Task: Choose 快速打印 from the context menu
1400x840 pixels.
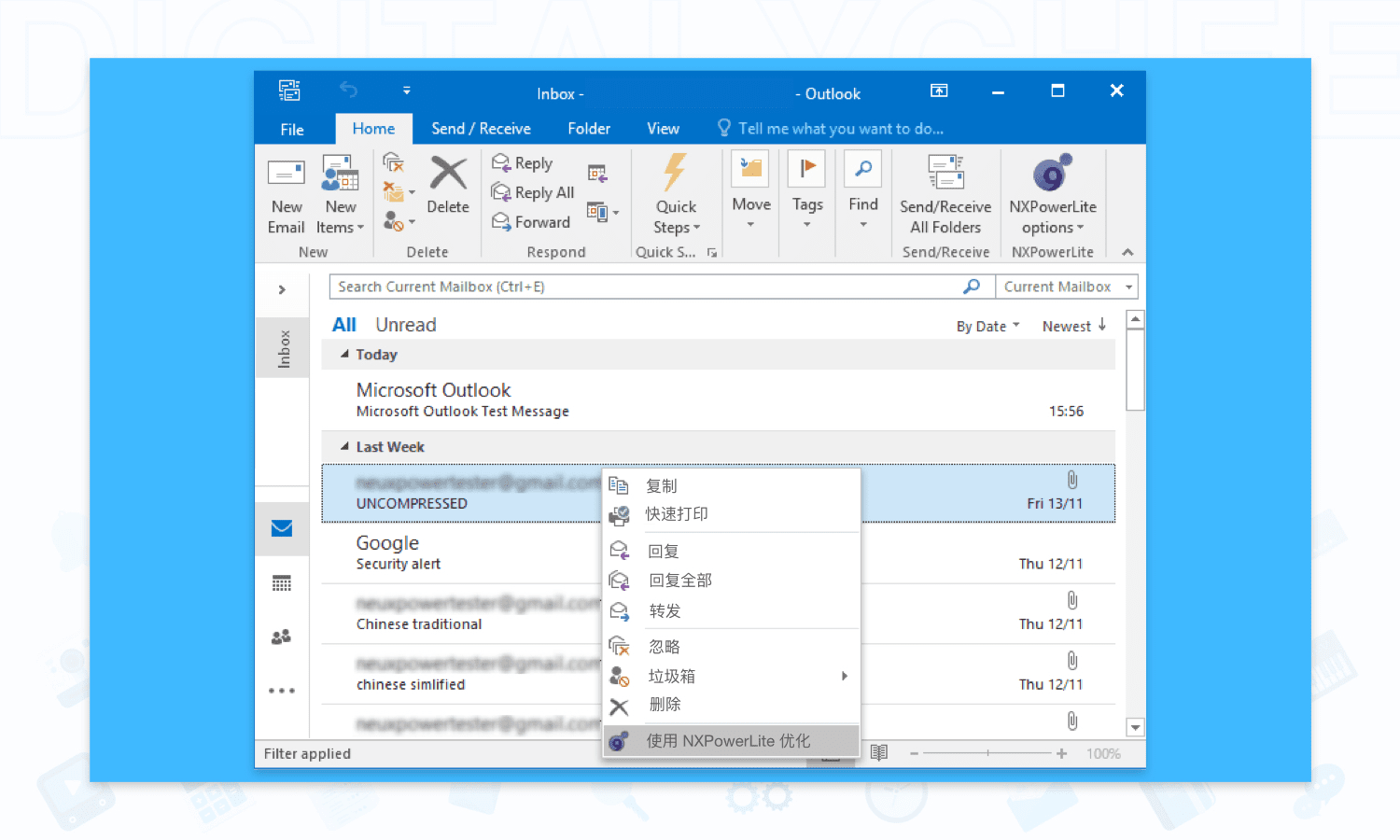Action: [x=731, y=514]
